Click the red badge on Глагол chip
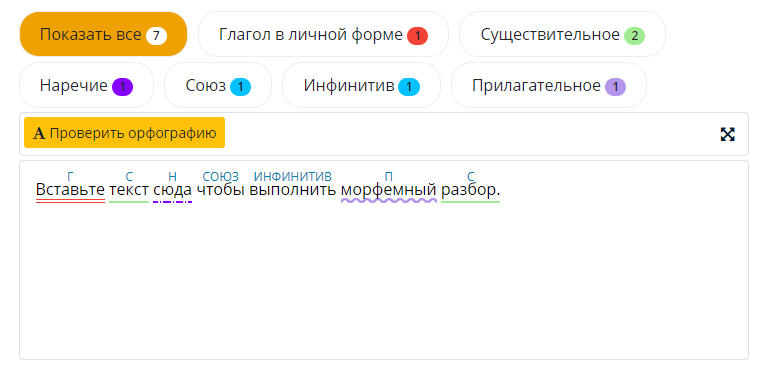Screen dimensions: 770x370 [x=417, y=36]
